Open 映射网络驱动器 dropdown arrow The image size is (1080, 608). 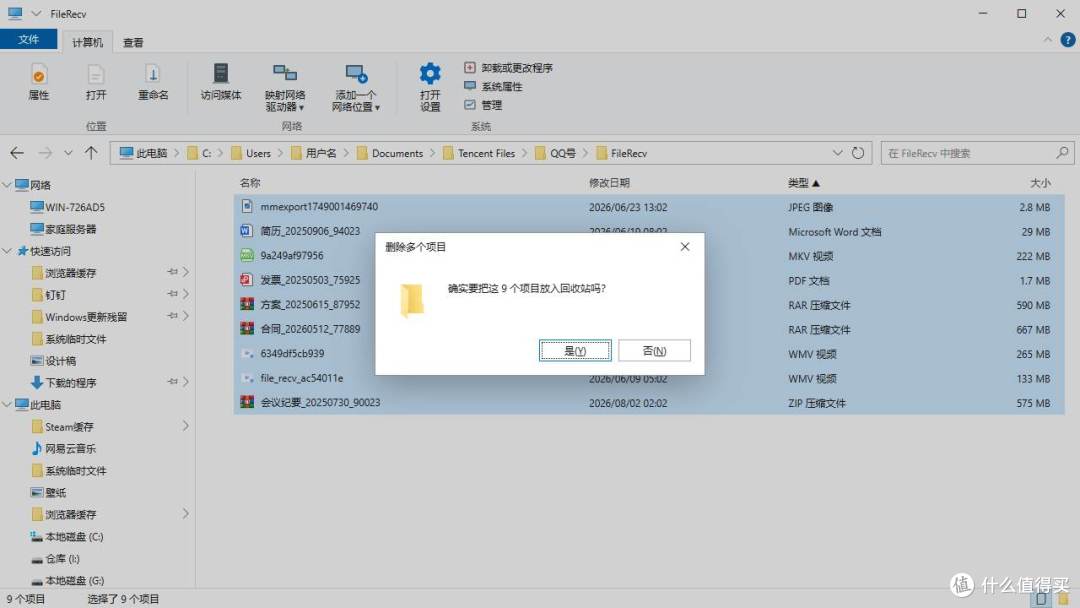pyautogui.click(x=301, y=107)
